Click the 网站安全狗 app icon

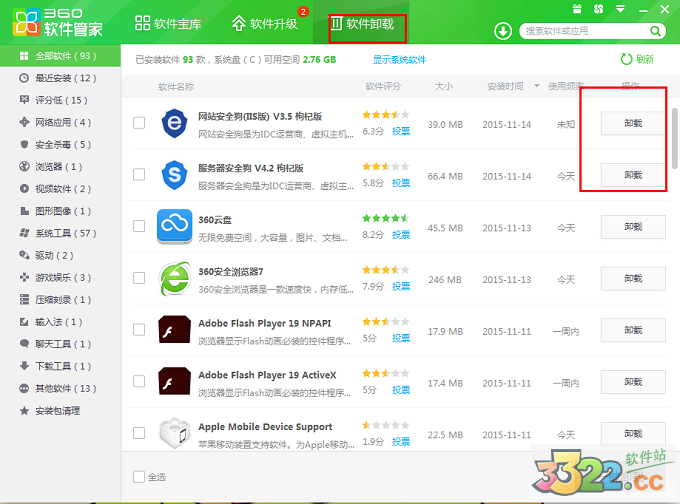(174, 123)
